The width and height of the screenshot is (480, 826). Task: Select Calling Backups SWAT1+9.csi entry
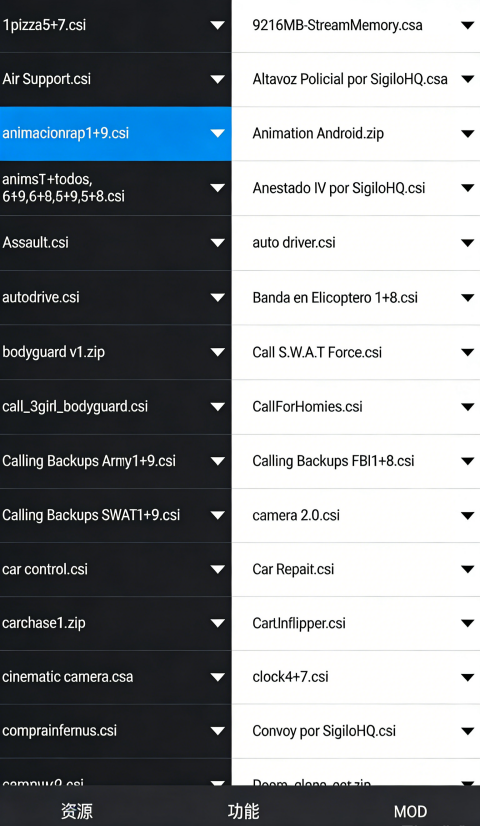coord(115,515)
